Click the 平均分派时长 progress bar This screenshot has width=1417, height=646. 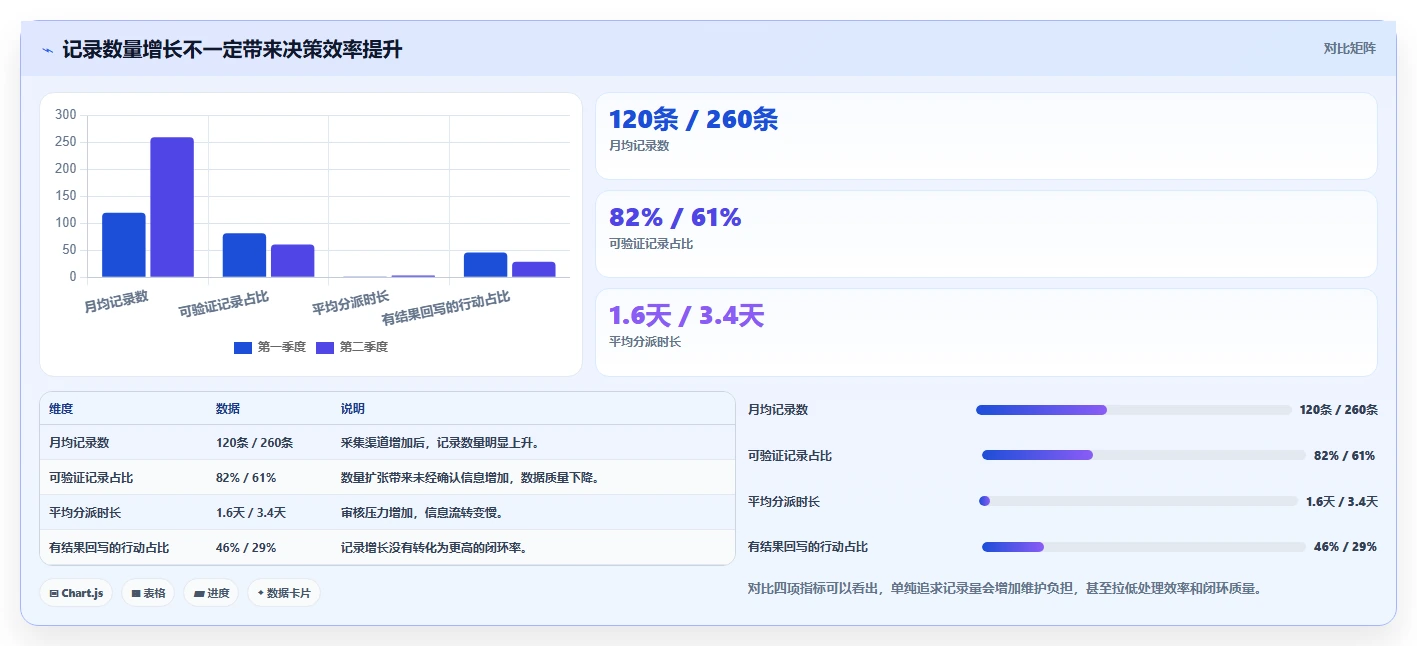1138,501
